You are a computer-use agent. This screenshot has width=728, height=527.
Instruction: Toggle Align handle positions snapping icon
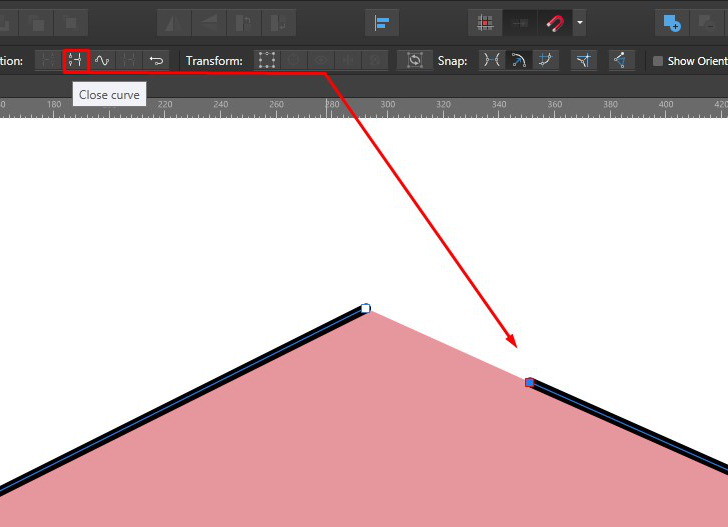584,60
